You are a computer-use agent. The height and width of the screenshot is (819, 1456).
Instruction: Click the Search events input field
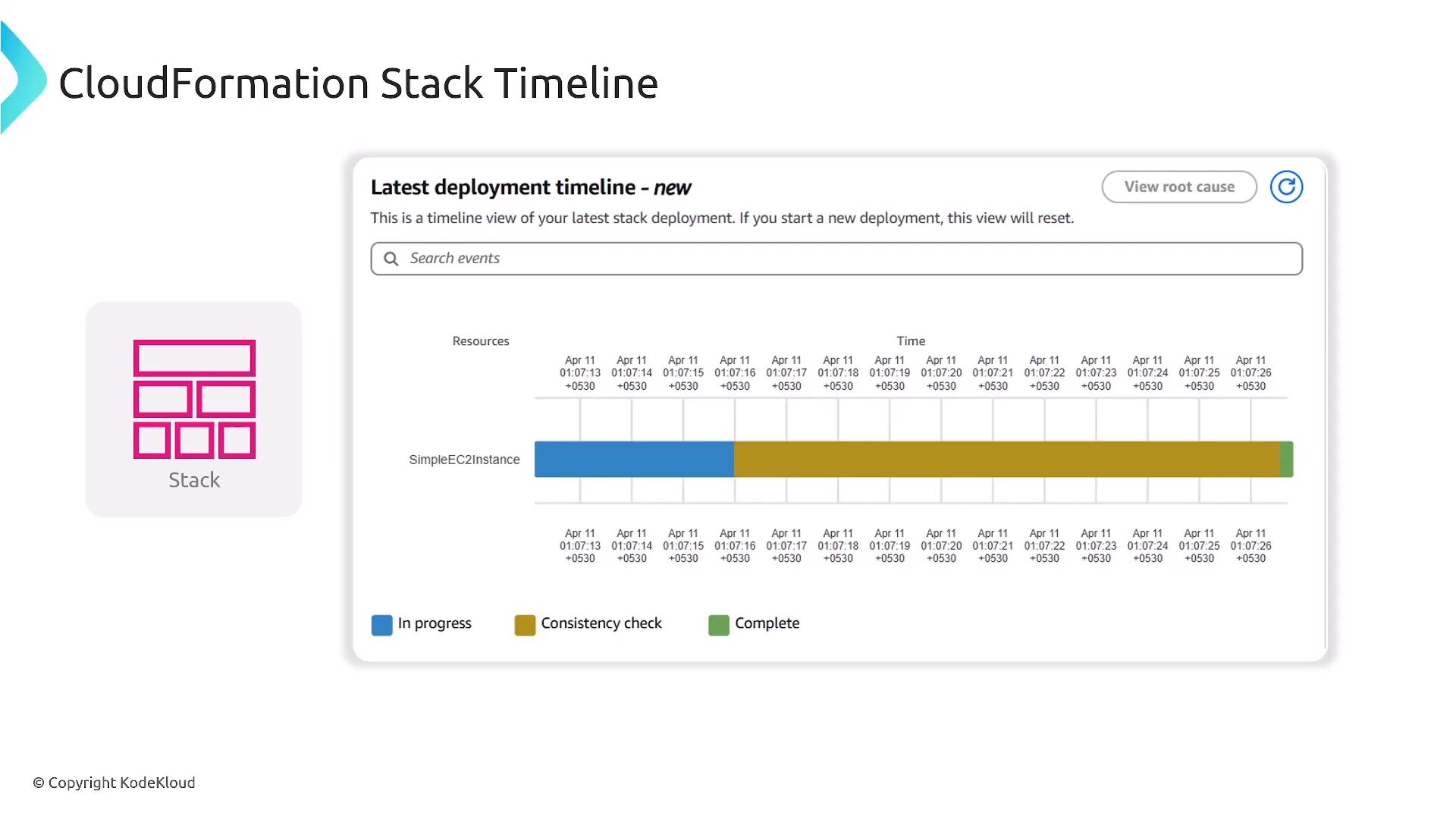(836, 259)
